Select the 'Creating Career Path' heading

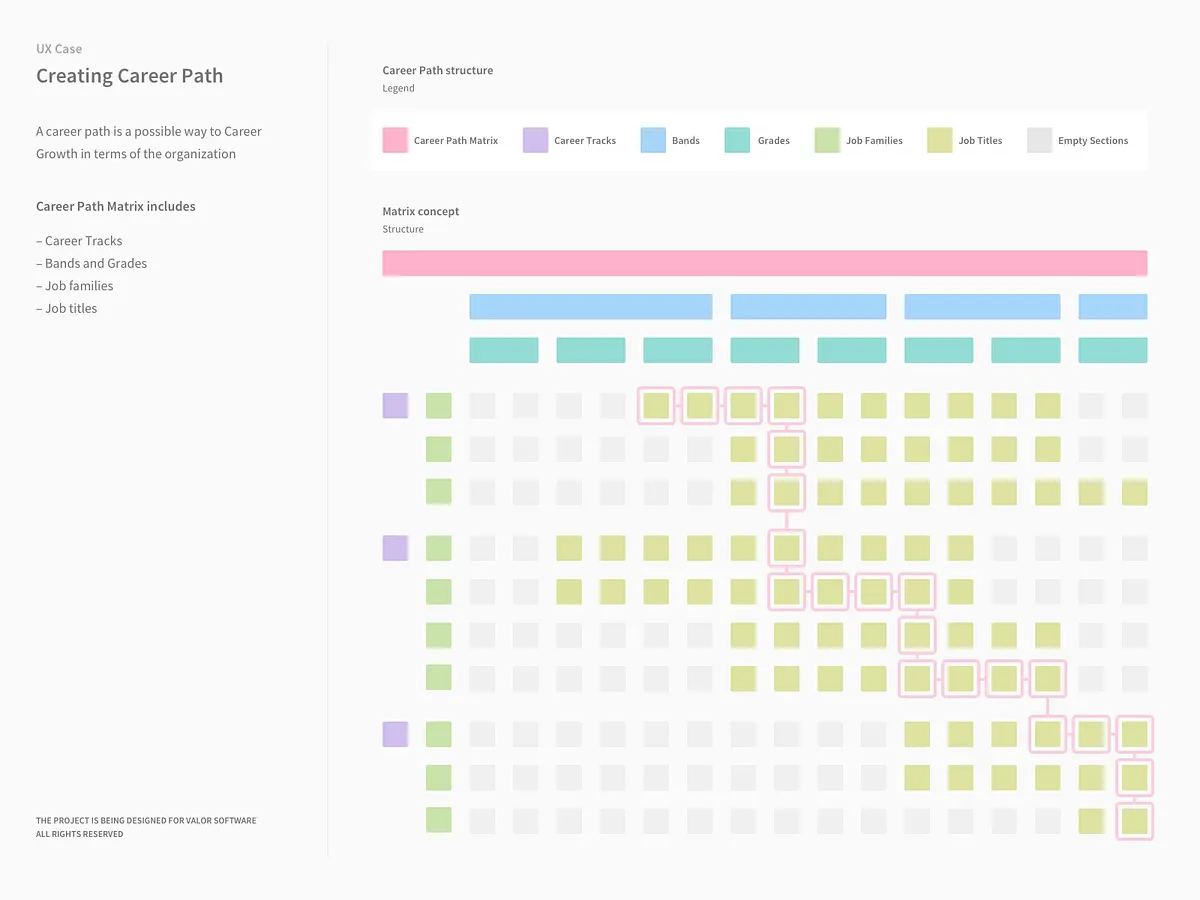pos(130,76)
